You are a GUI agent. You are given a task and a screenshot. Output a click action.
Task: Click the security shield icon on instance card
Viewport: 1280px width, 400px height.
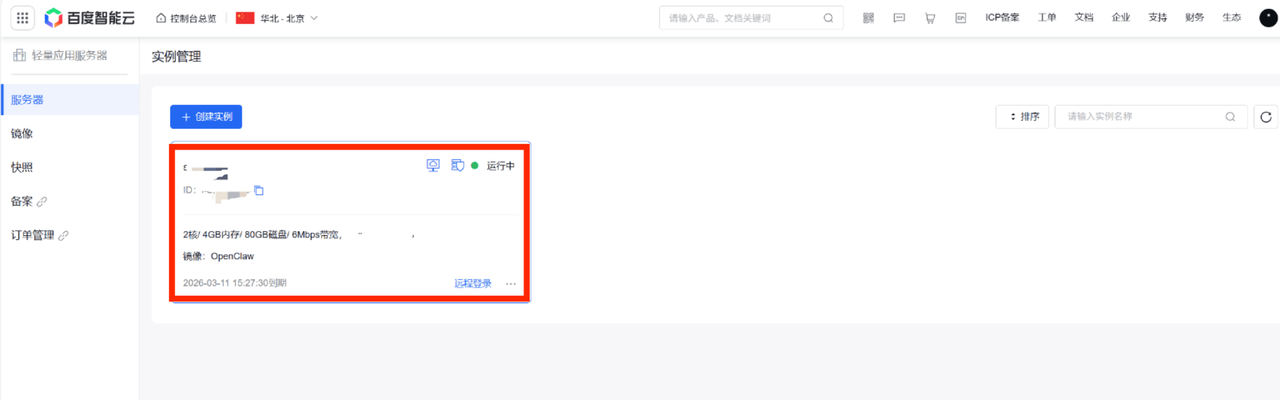[456, 166]
